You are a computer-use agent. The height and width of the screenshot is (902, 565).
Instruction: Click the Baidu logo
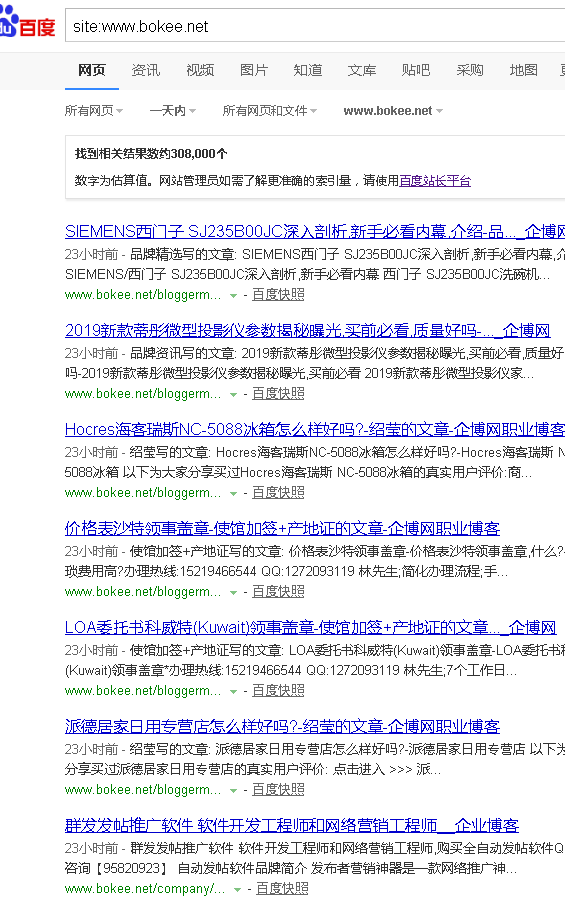tap(28, 23)
